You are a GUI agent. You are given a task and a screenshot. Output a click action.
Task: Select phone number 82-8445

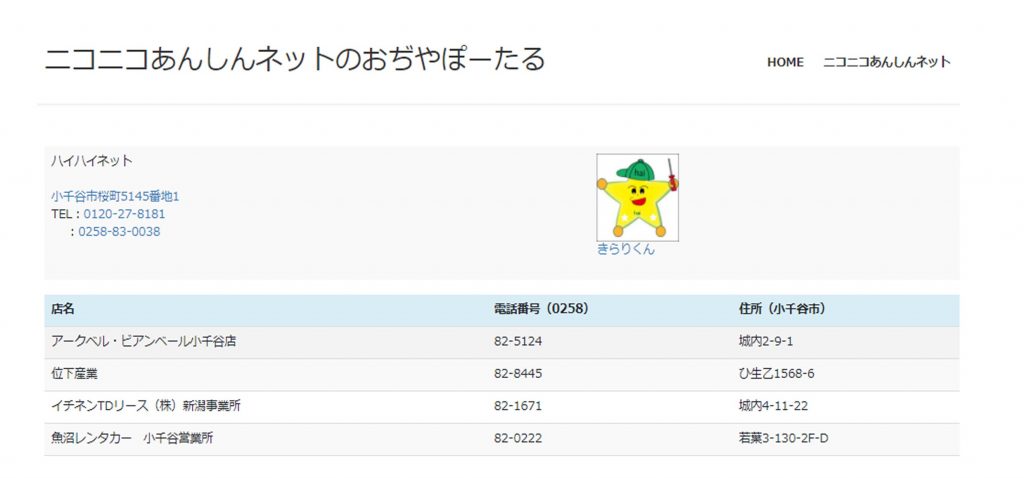pyautogui.click(x=518, y=374)
